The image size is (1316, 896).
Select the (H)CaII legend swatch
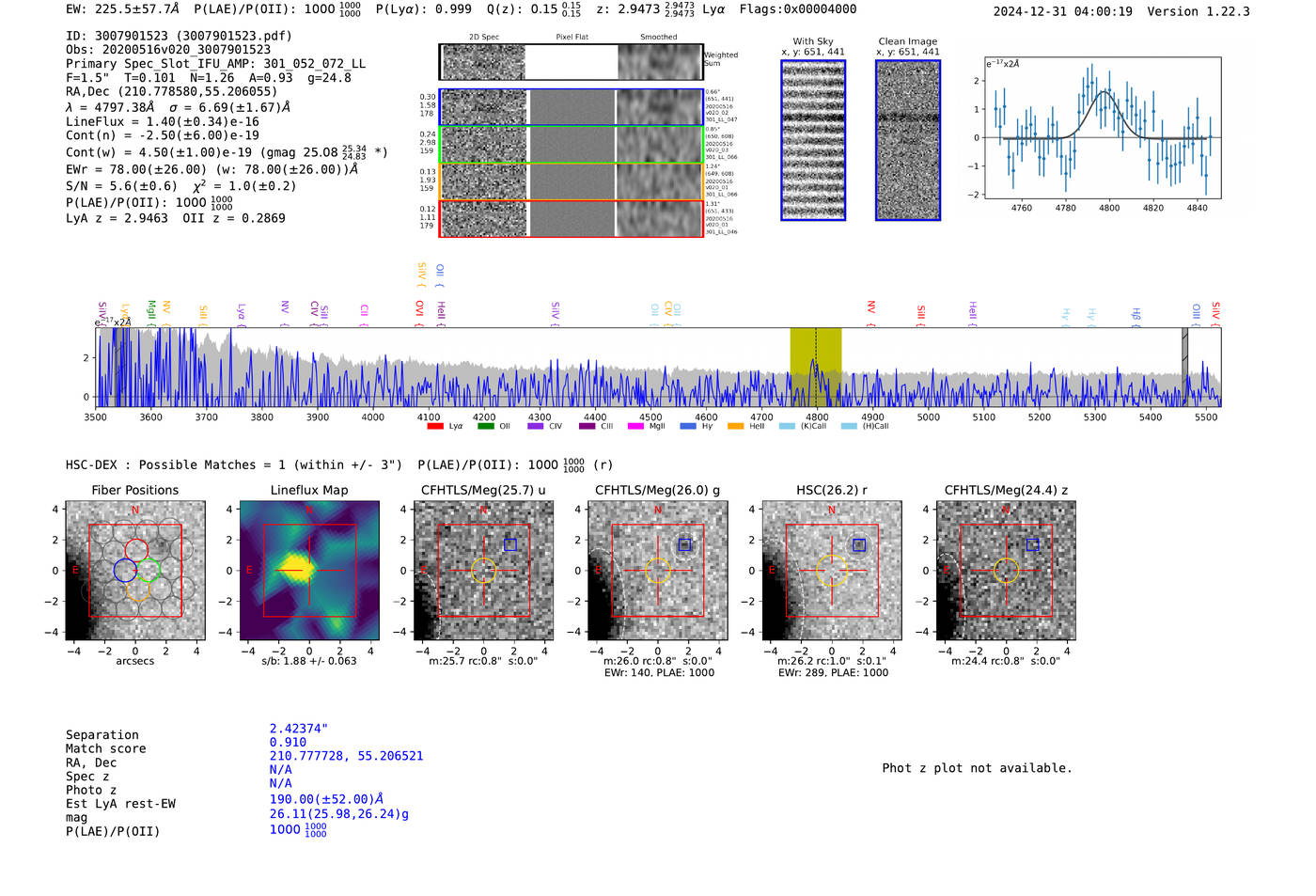849,426
